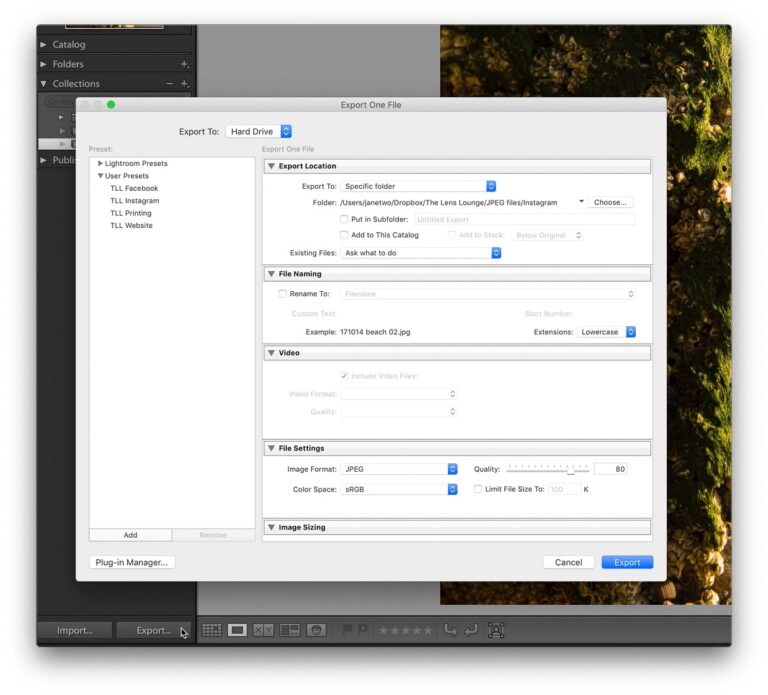Click the Remove preset button
This screenshot has width=768, height=695.
[x=213, y=535]
